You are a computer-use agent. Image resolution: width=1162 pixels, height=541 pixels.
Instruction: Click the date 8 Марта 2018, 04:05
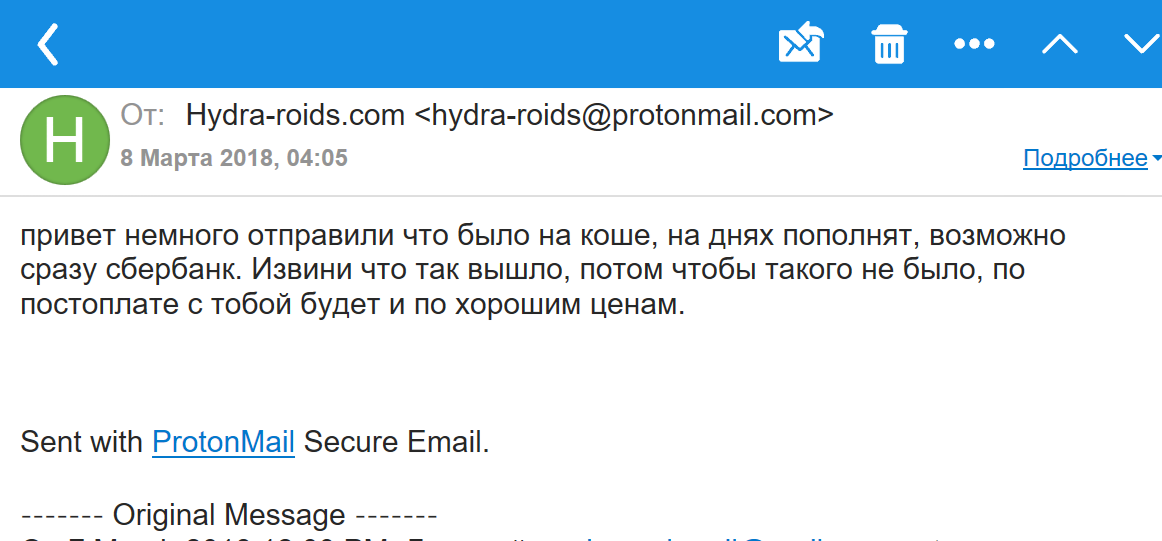pos(233,159)
